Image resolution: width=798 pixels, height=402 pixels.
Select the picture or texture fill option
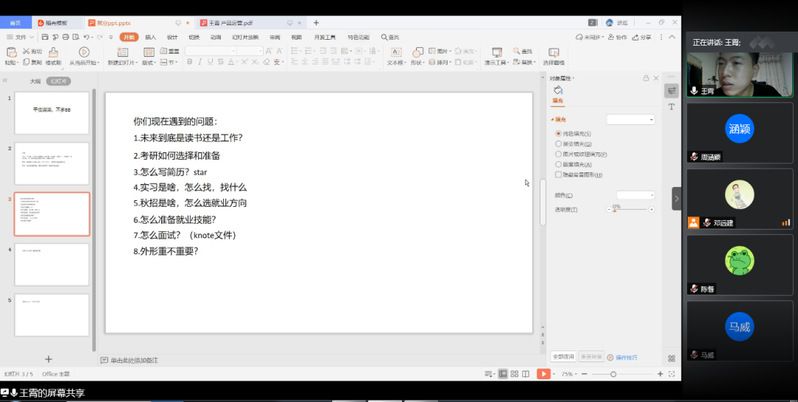tap(558, 154)
